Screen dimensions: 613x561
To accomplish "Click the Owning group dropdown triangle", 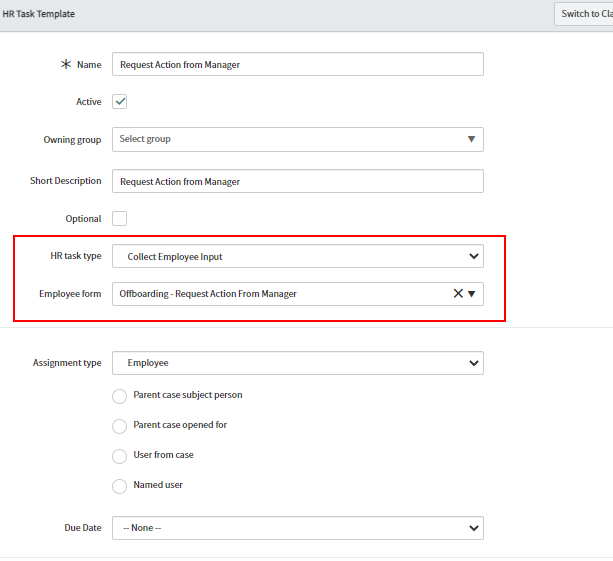I will coord(471,139).
